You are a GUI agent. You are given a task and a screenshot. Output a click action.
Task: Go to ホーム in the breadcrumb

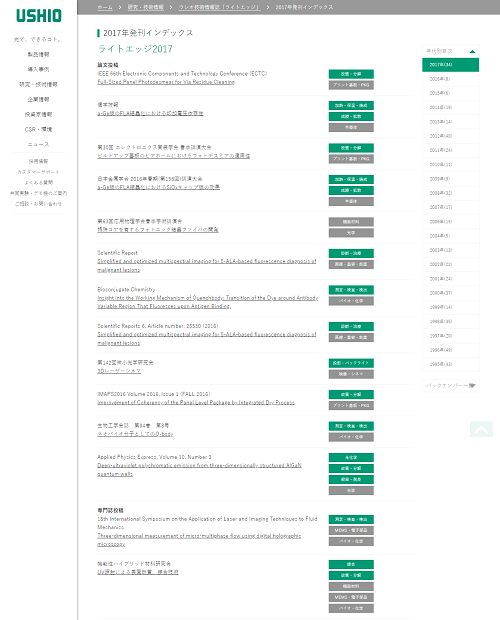105,7
